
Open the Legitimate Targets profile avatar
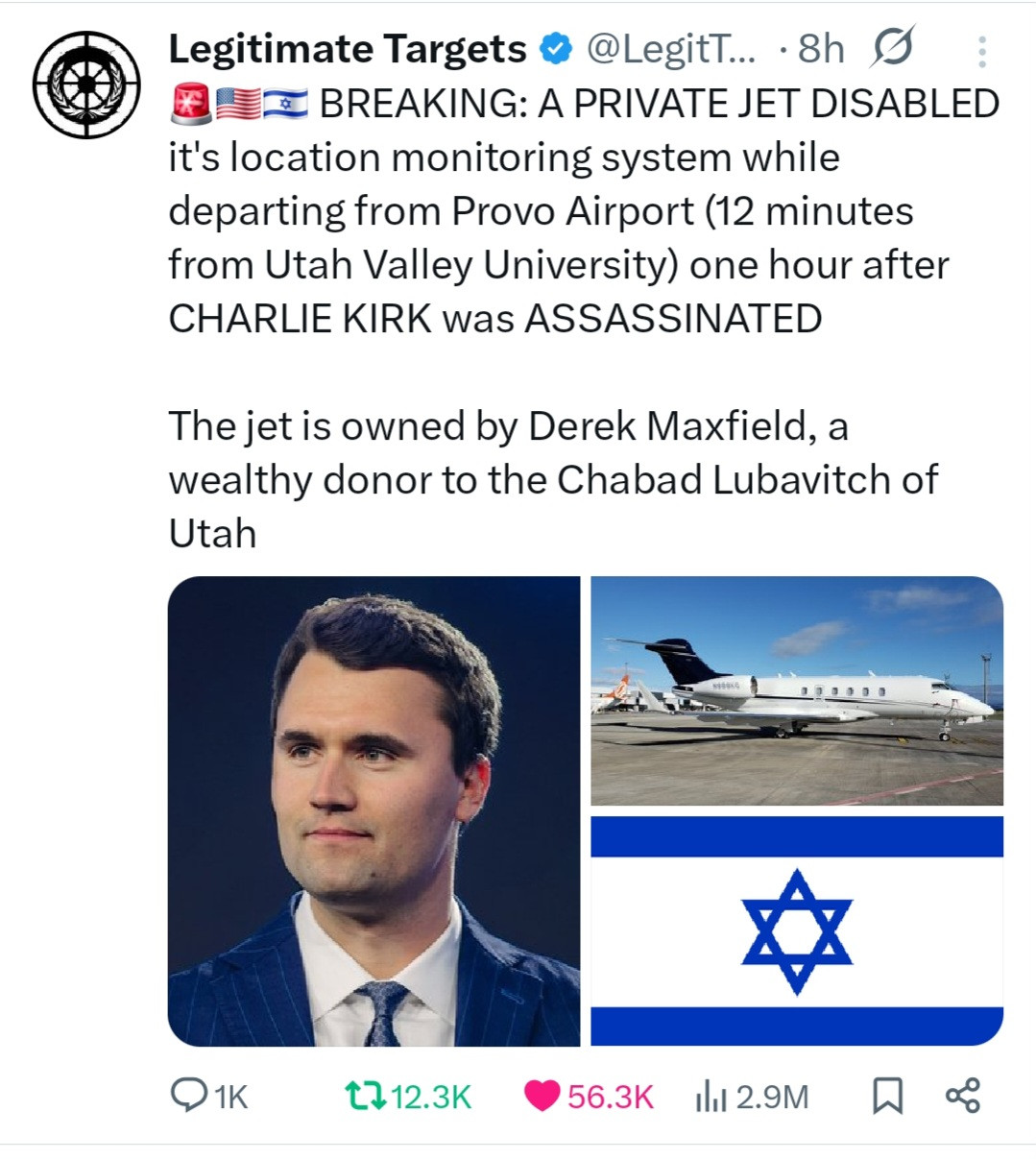click(x=86, y=85)
